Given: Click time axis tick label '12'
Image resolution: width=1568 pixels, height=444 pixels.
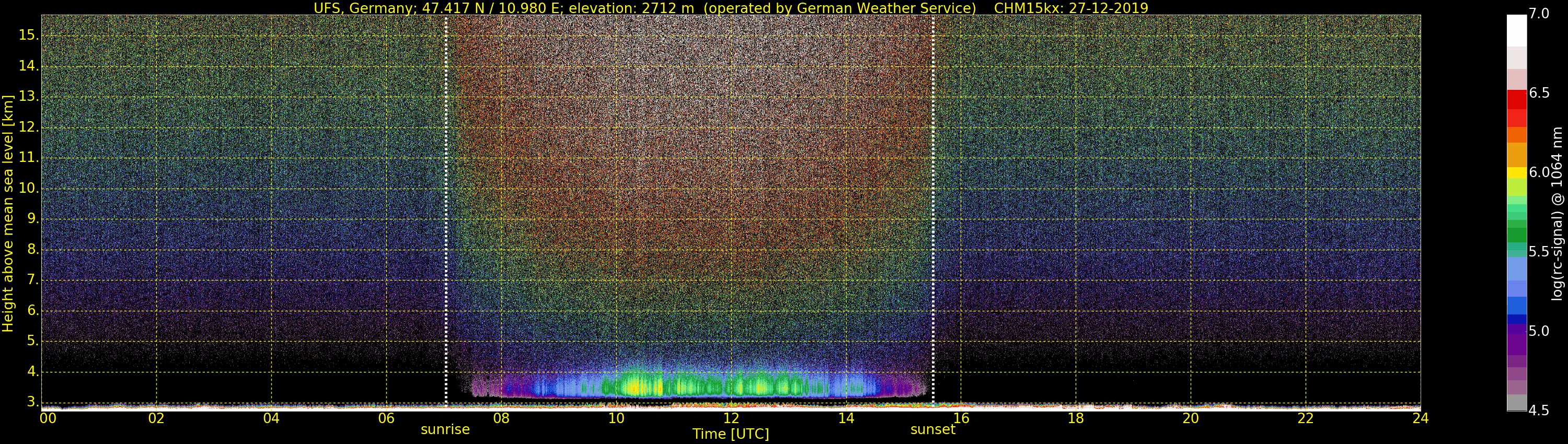Looking at the screenshot, I should coord(731,418).
